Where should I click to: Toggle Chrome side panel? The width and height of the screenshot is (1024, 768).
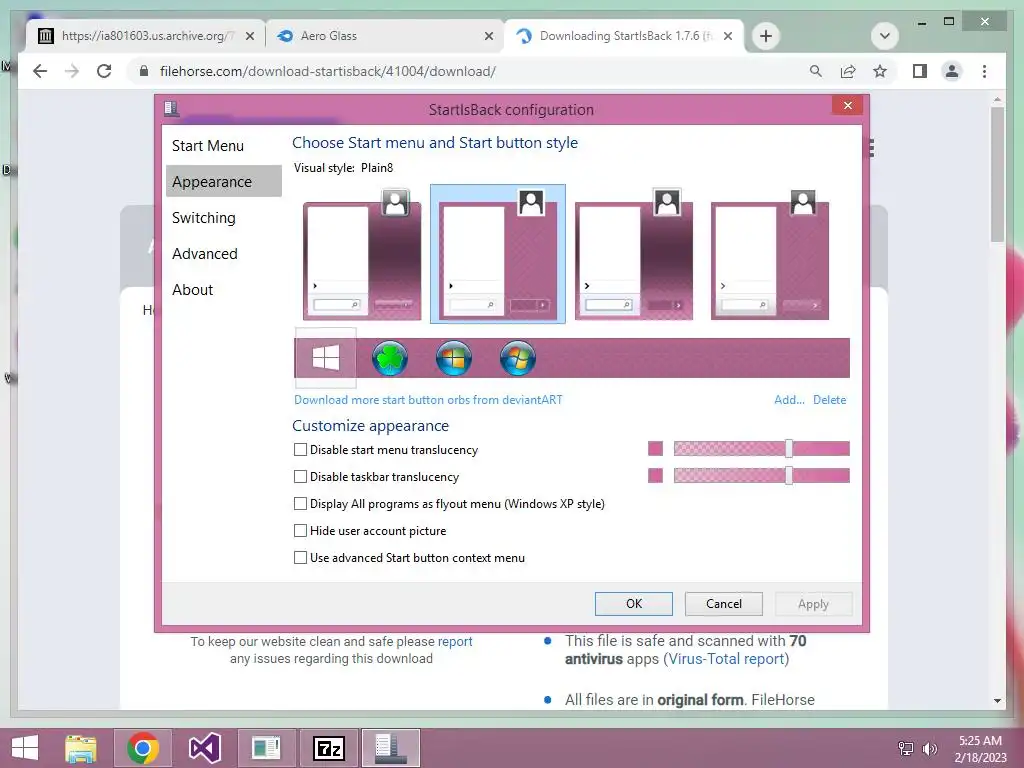920,71
